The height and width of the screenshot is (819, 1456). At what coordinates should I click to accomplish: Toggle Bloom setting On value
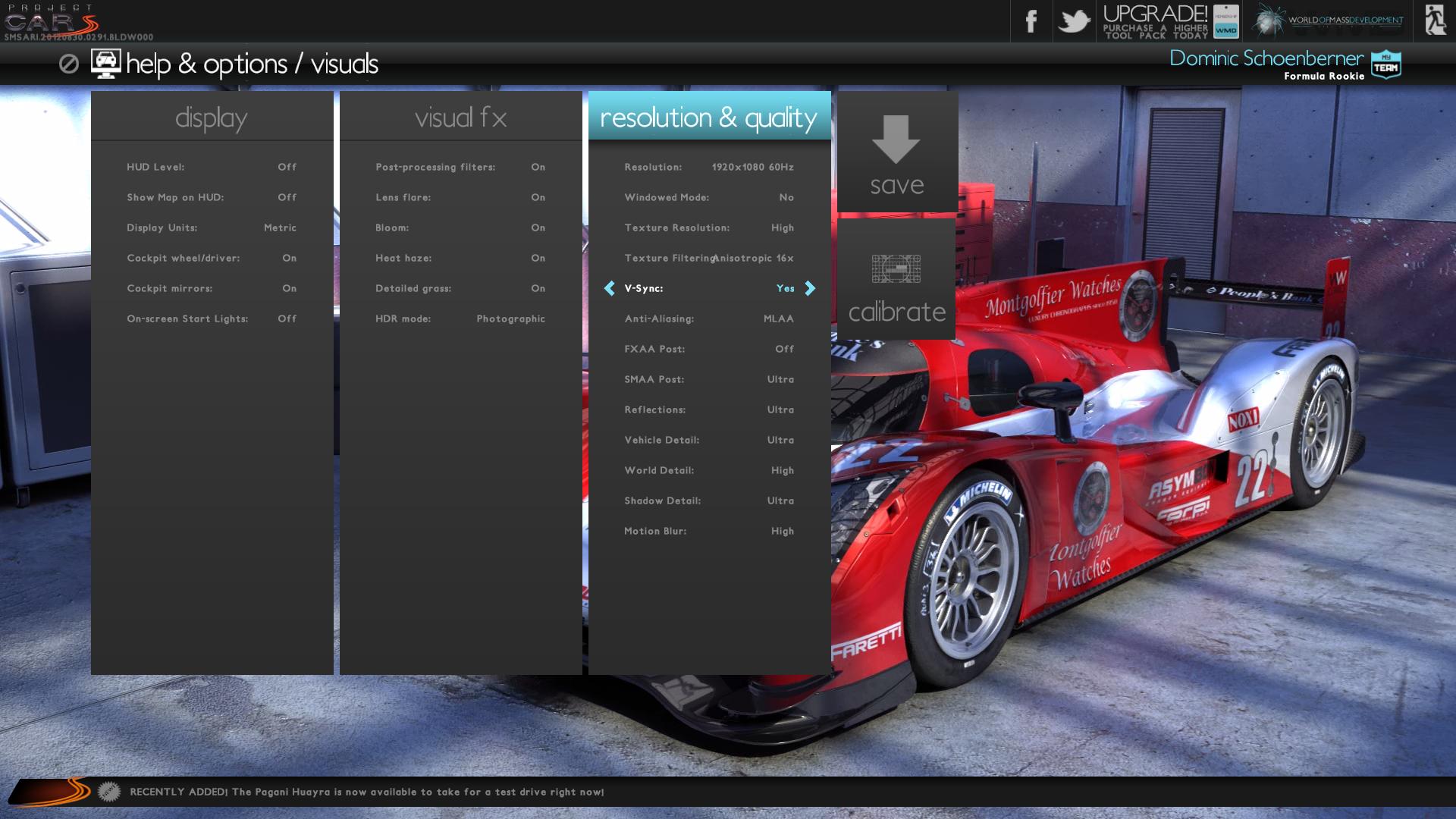pos(538,227)
